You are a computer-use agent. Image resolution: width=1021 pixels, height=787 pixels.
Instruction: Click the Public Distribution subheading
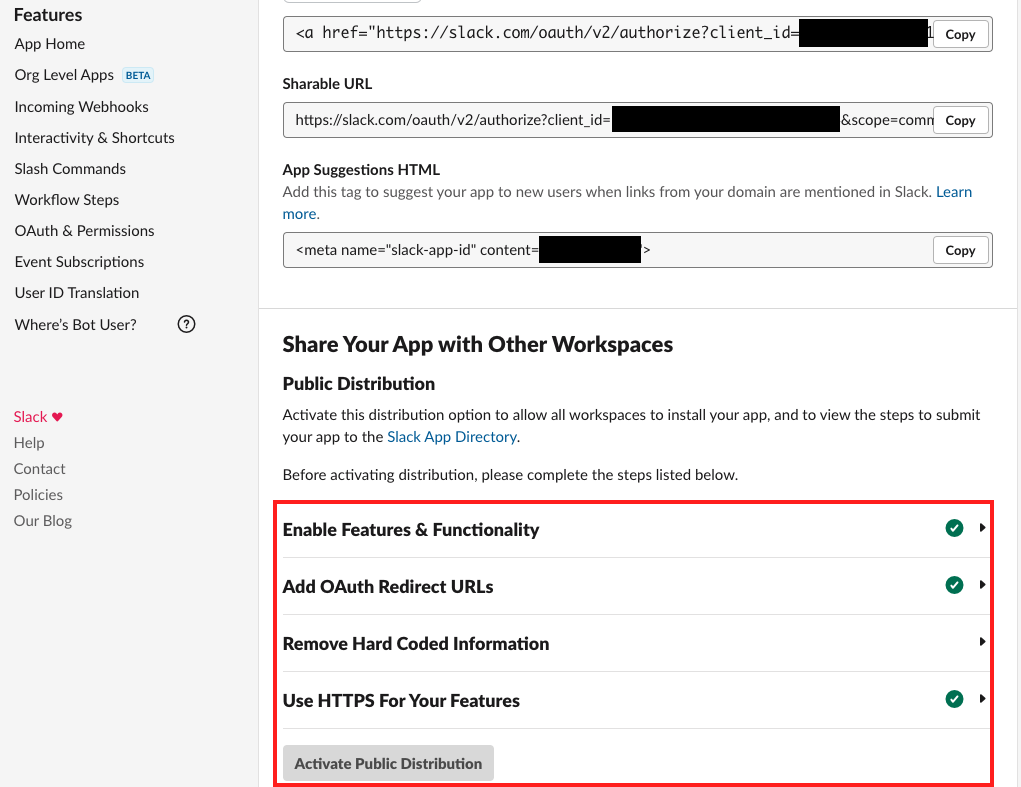point(359,383)
